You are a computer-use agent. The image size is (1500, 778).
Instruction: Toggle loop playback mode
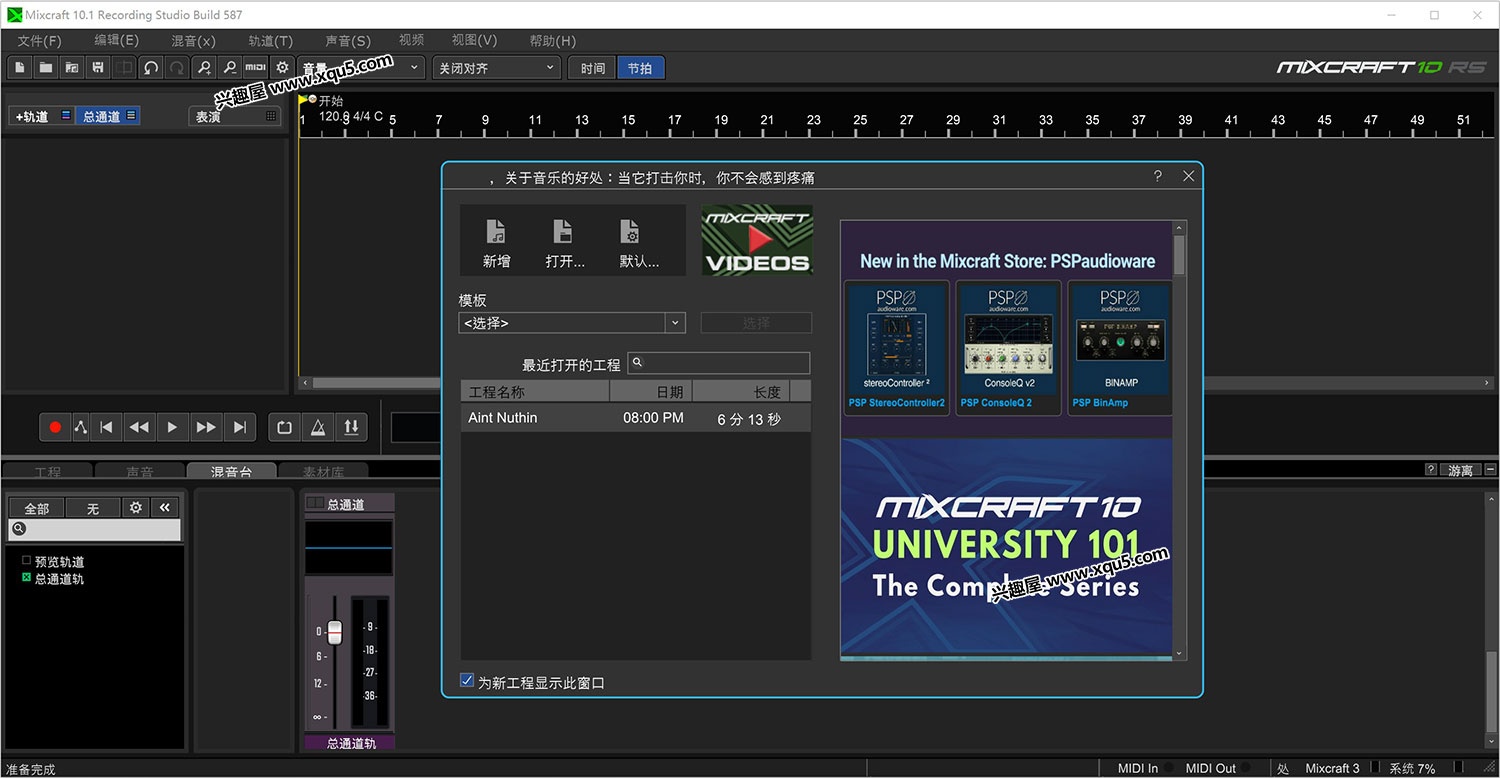tap(284, 427)
